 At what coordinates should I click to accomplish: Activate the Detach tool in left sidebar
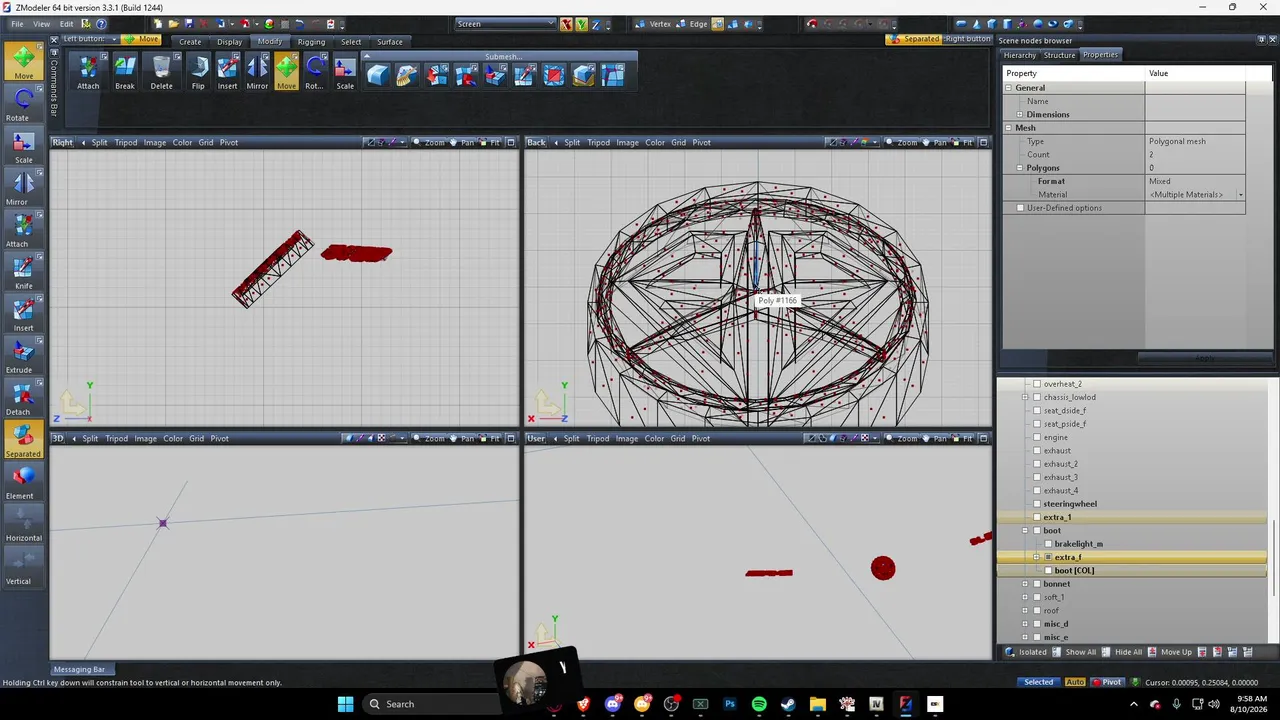tap(23, 398)
